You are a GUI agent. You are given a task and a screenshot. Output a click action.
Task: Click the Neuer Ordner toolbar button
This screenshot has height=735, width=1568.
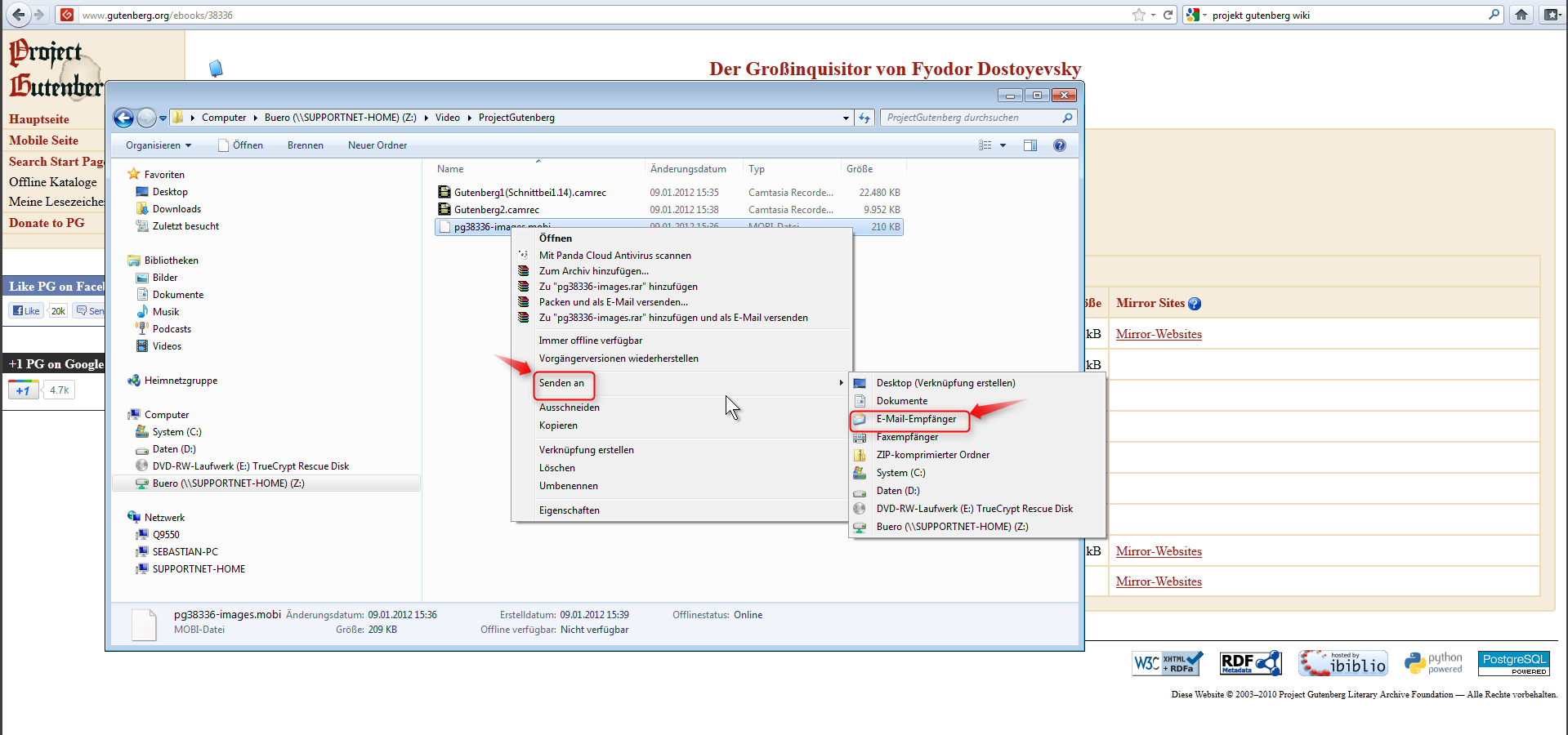point(377,145)
